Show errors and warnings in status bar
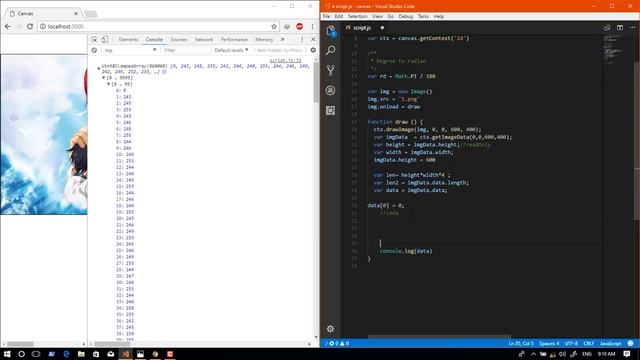 (x=339, y=343)
